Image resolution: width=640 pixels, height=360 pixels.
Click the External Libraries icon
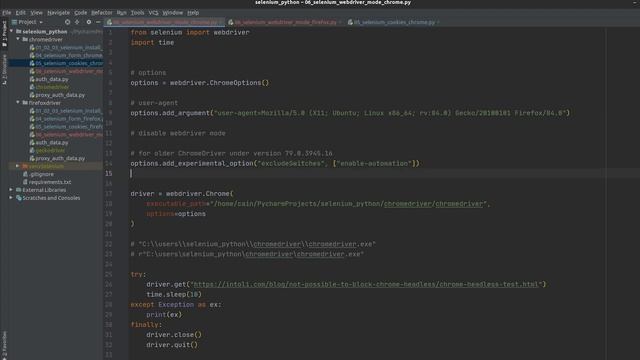[18, 190]
